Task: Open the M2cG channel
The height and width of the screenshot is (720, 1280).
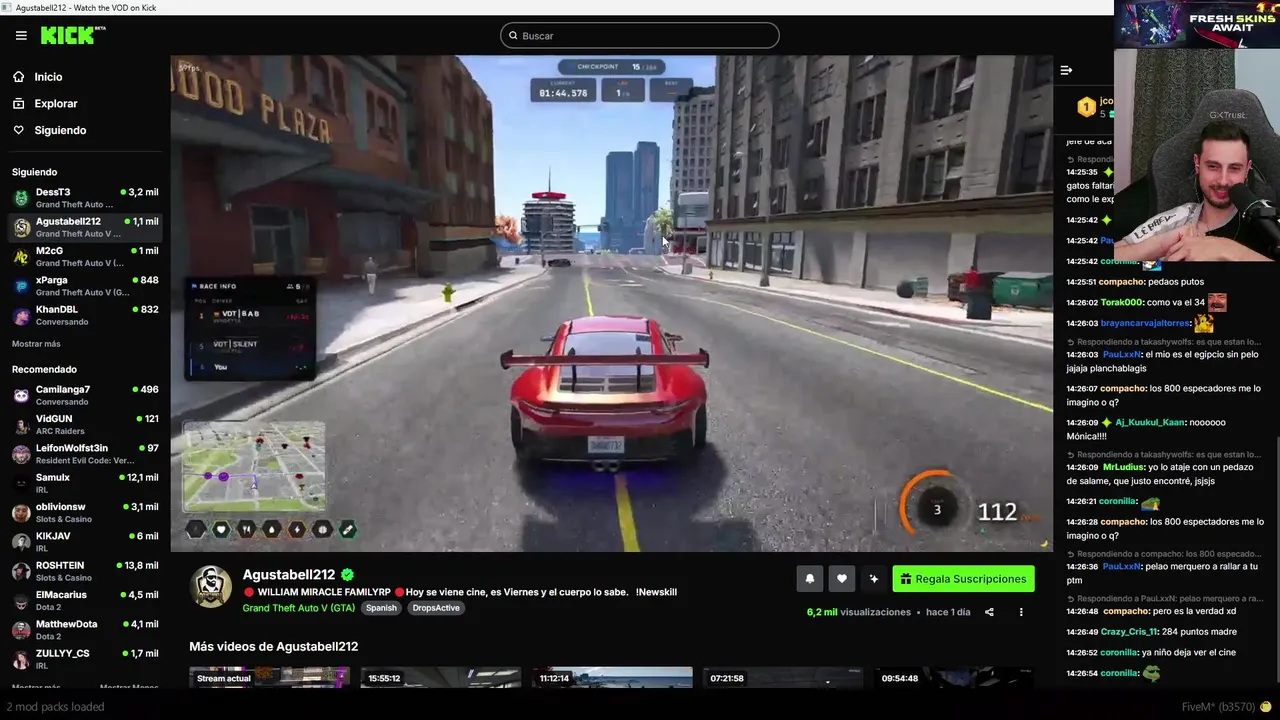Action: coord(85,257)
